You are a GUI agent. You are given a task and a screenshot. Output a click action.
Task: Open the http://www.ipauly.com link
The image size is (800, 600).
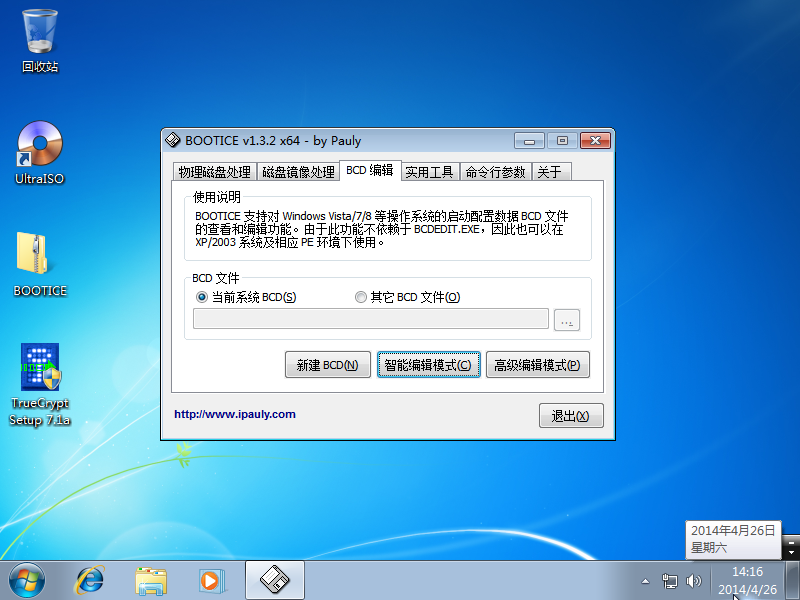(235, 414)
